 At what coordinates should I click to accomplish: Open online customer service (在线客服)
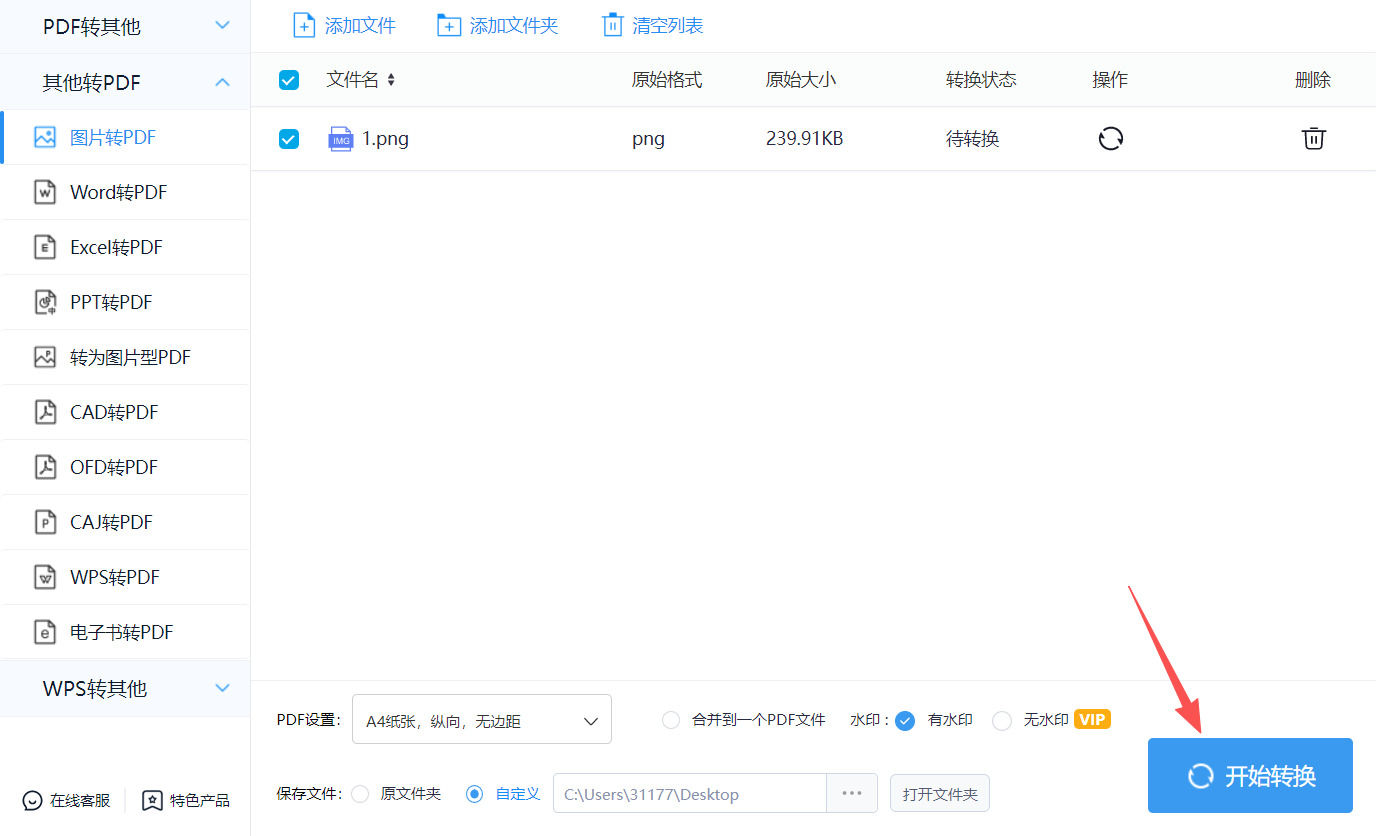[x=67, y=800]
